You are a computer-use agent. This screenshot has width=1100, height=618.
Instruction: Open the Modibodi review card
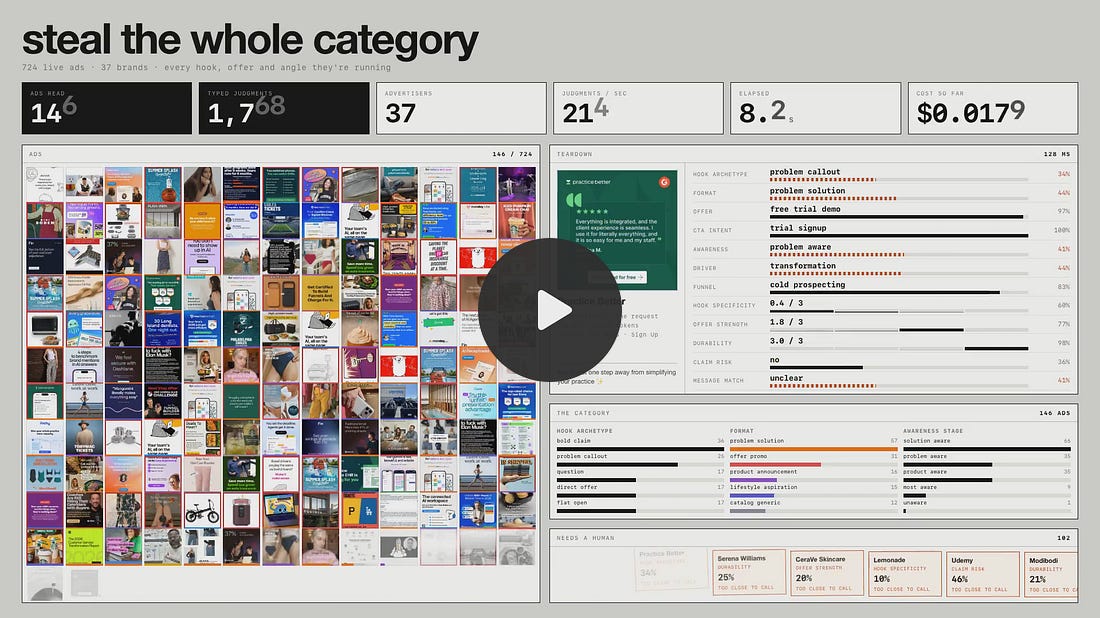pos(1051,573)
